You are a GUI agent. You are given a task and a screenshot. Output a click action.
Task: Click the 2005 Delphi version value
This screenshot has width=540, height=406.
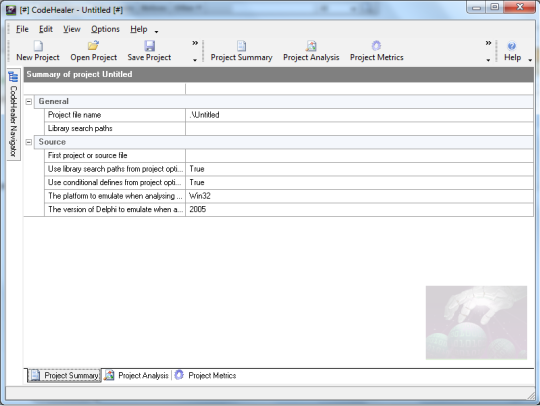[x=360, y=209]
